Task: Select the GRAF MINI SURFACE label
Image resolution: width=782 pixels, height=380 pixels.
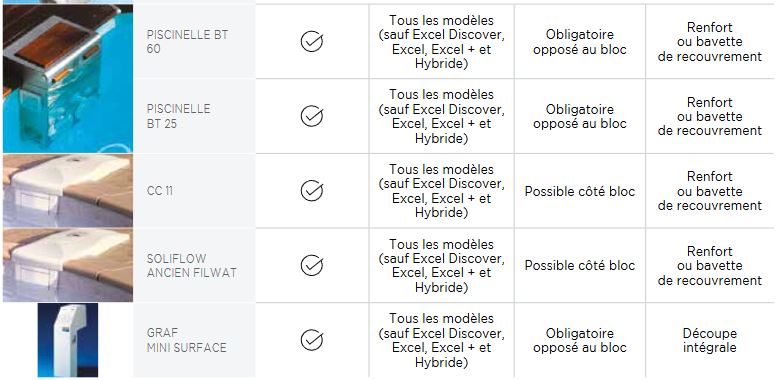Action: pyautogui.click(x=187, y=340)
